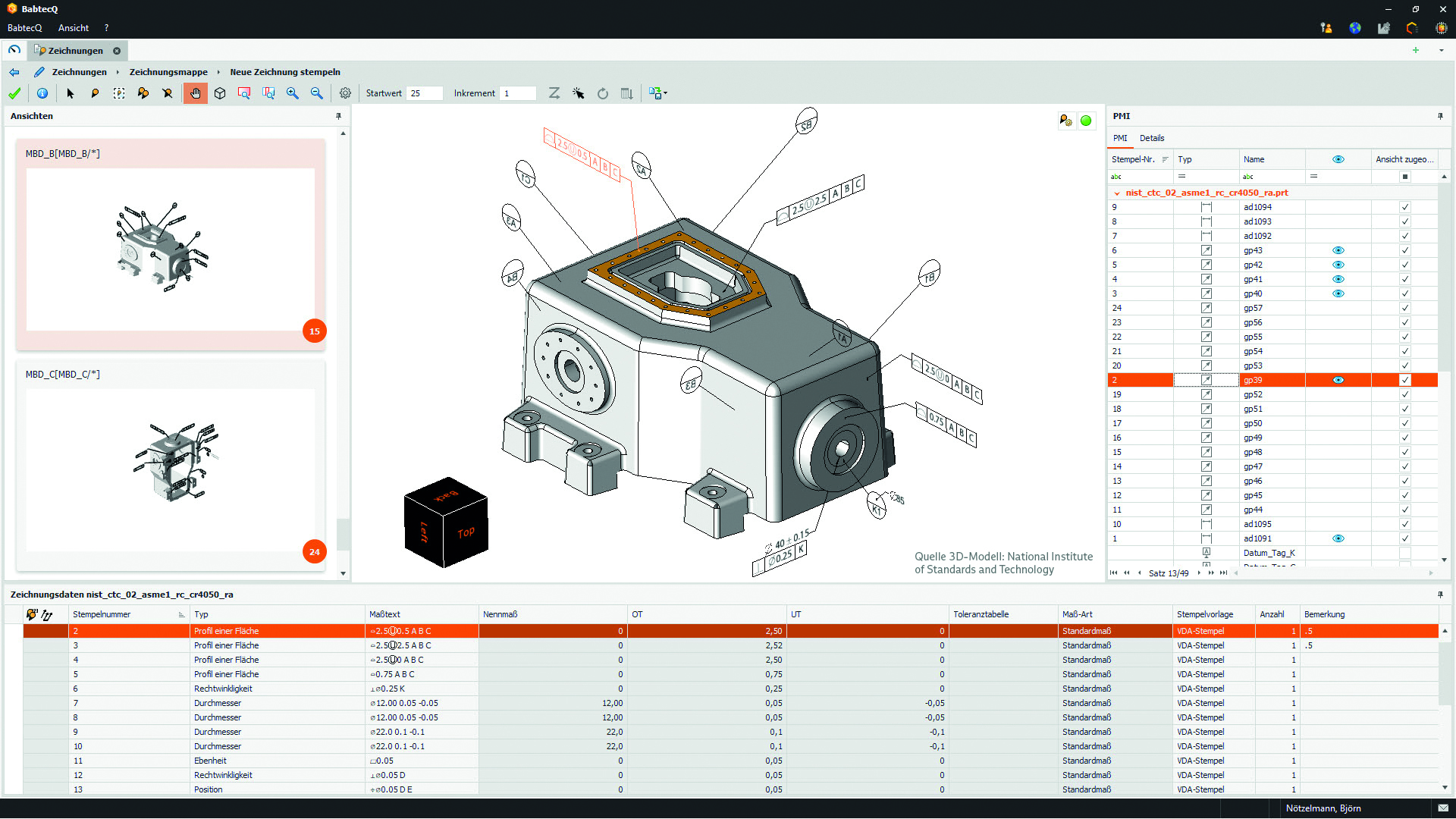Click the Zeichnungsmappe breadcrumb link

tap(168, 71)
